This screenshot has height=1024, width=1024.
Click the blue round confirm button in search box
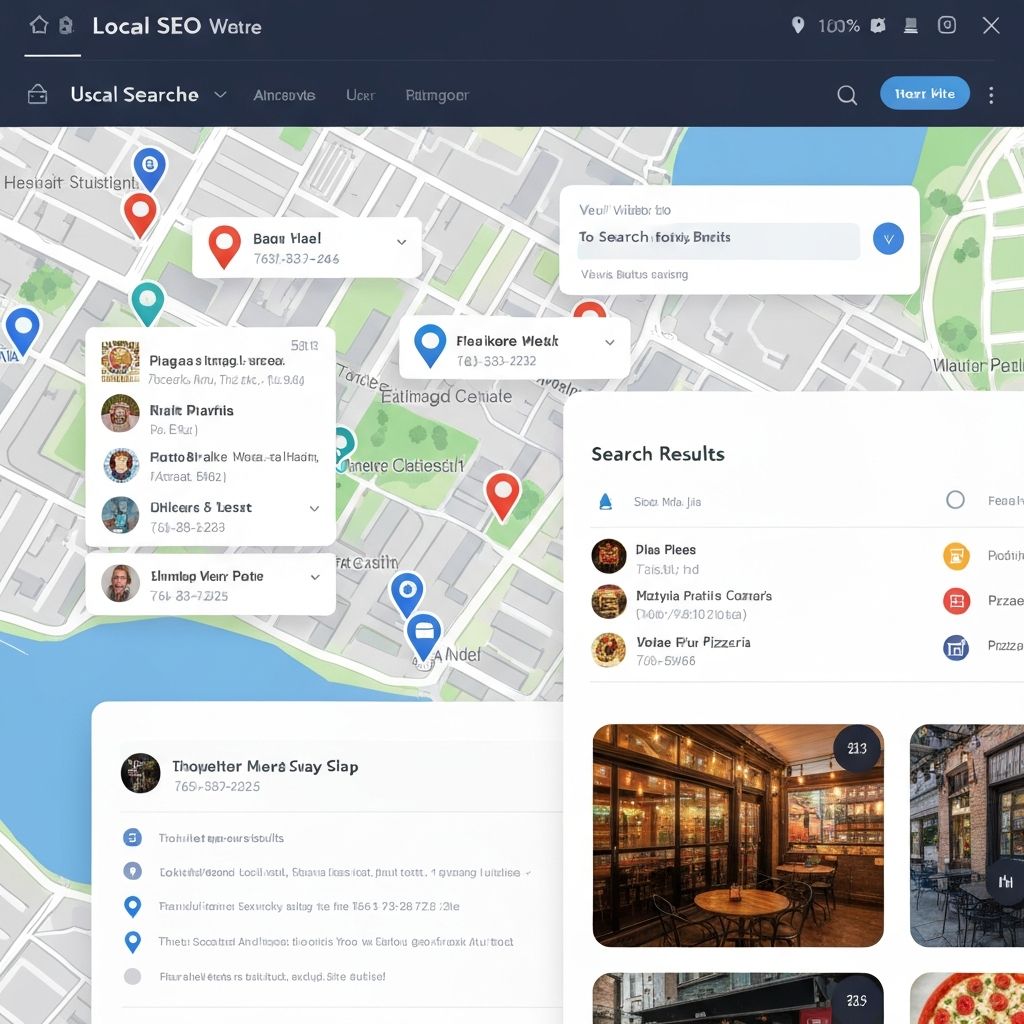pos(888,238)
